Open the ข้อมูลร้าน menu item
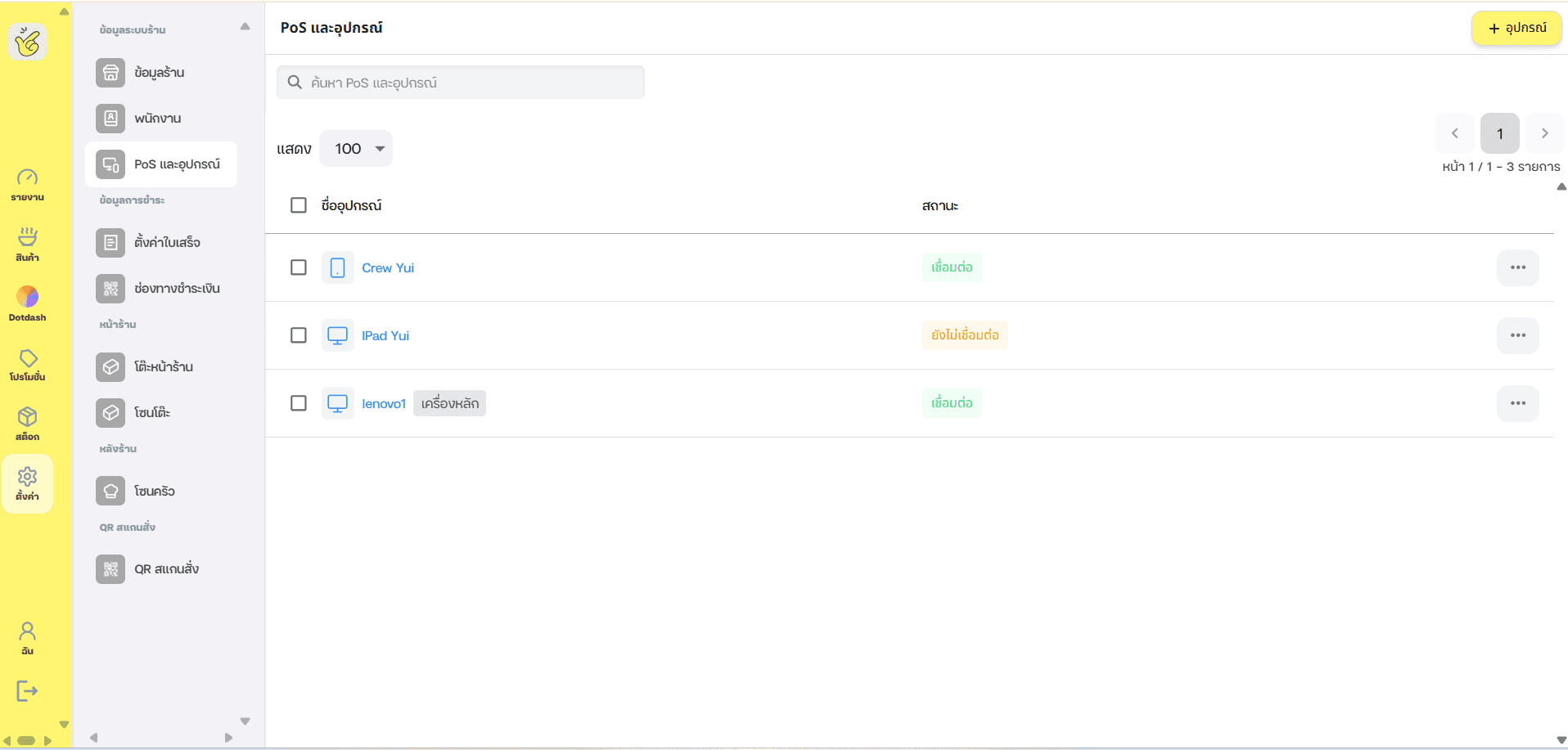The width and height of the screenshot is (1568, 750). (161, 73)
